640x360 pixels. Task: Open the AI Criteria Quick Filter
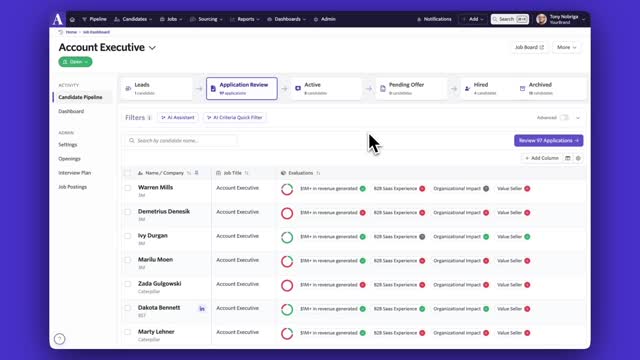click(235, 118)
